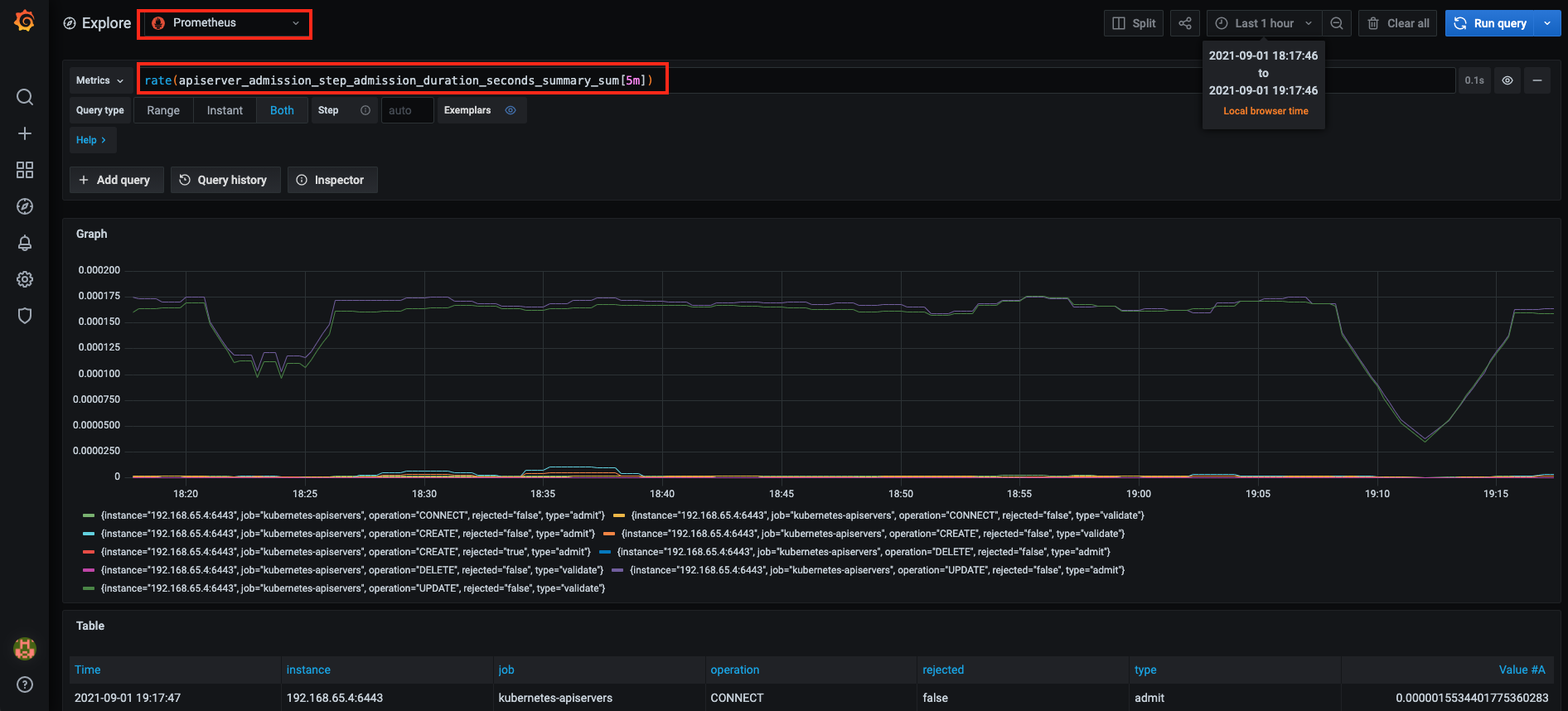Click legend color for UPDATE type=admit series
The image size is (1568, 711).
617,570
